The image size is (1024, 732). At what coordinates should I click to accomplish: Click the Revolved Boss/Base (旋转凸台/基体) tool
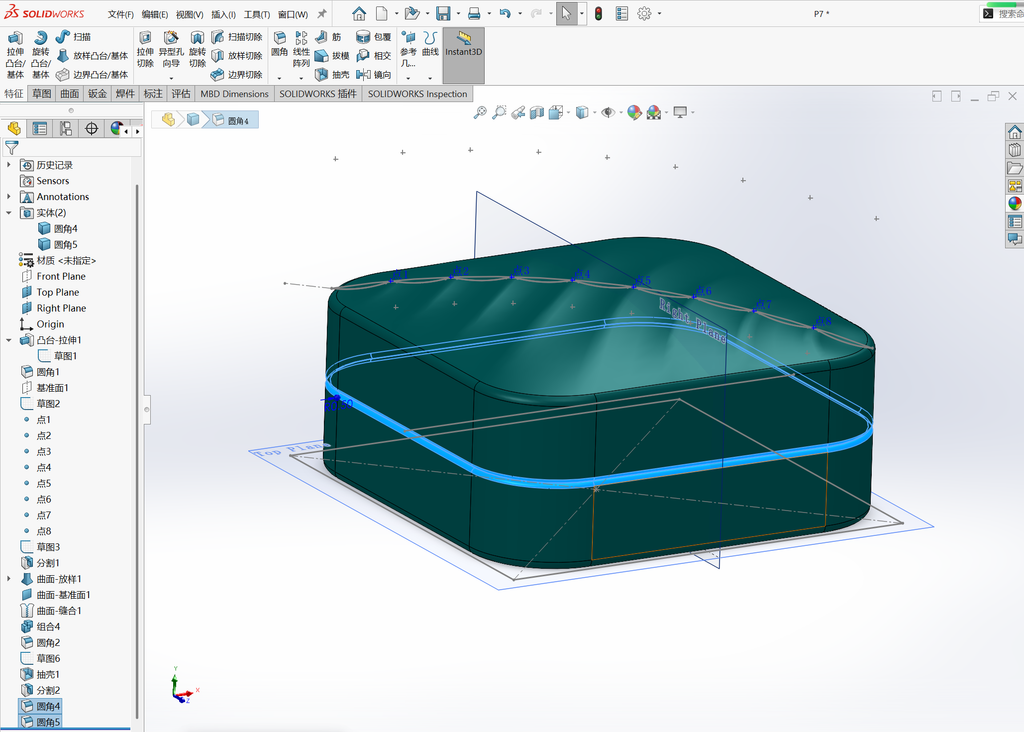click(x=40, y=55)
